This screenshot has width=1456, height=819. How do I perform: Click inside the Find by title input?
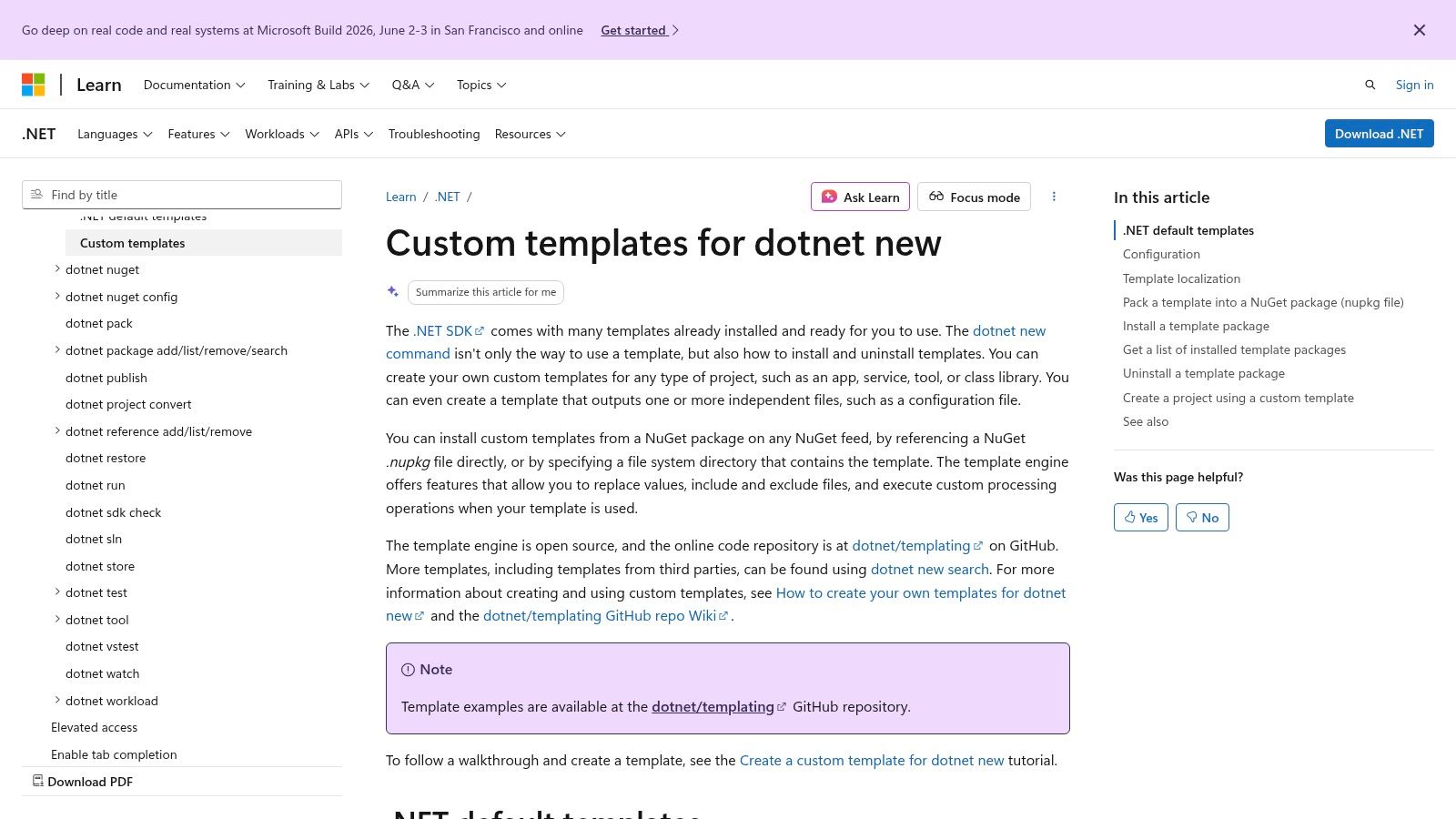point(182,194)
